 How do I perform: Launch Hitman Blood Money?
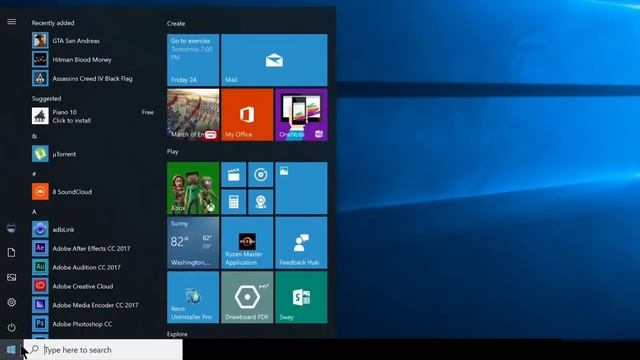pos(93,60)
